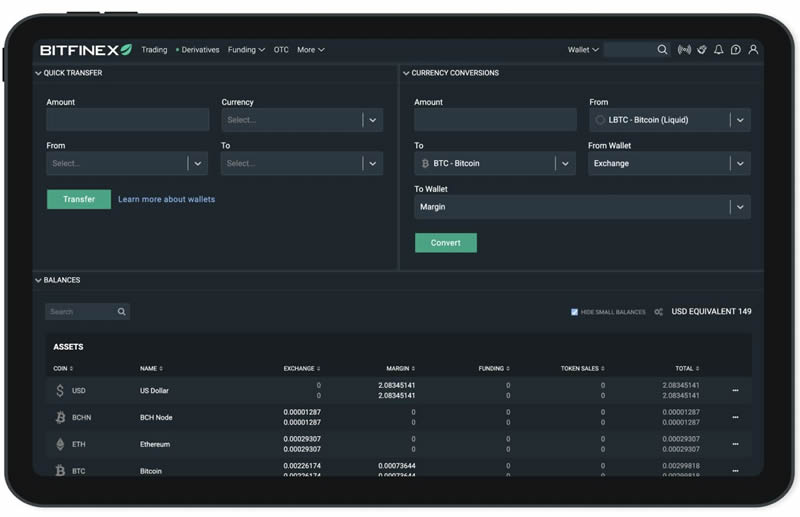
Task: Focus the top bar search field
Action: pos(630,50)
